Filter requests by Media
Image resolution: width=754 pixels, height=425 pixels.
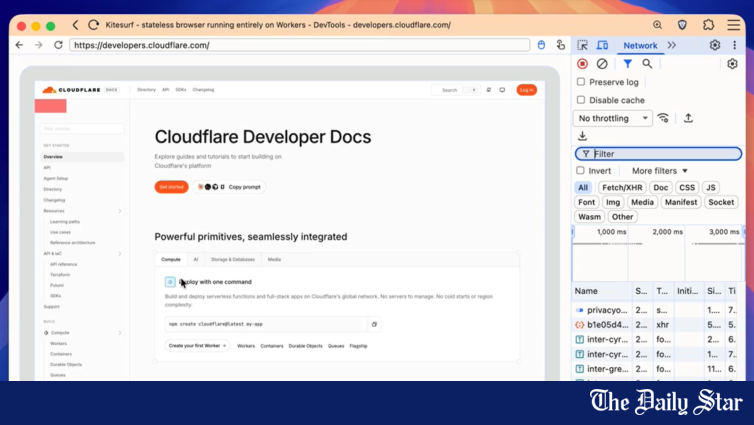(642, 202)
